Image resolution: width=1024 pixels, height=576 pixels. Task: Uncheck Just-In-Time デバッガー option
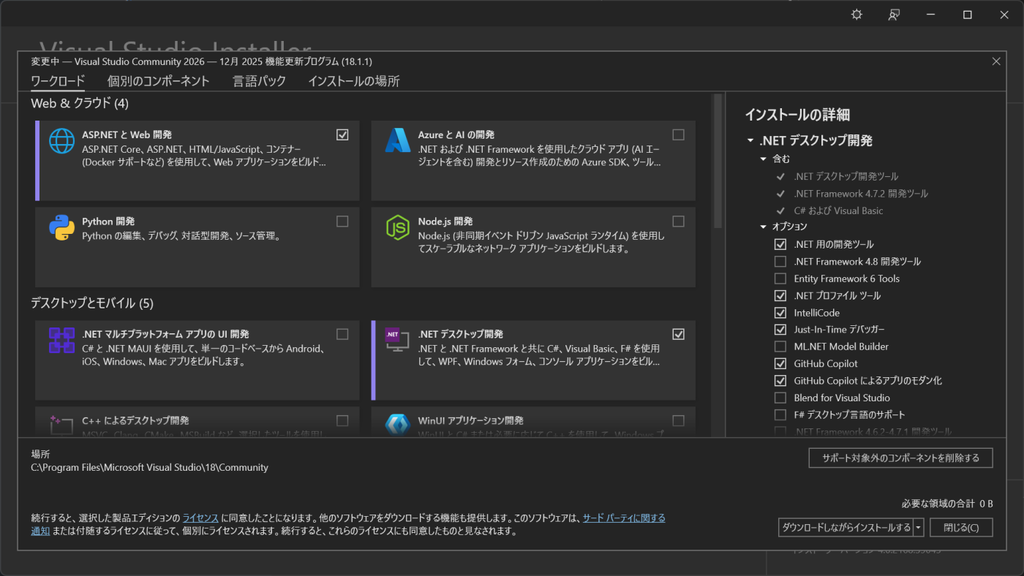[780, 329]
